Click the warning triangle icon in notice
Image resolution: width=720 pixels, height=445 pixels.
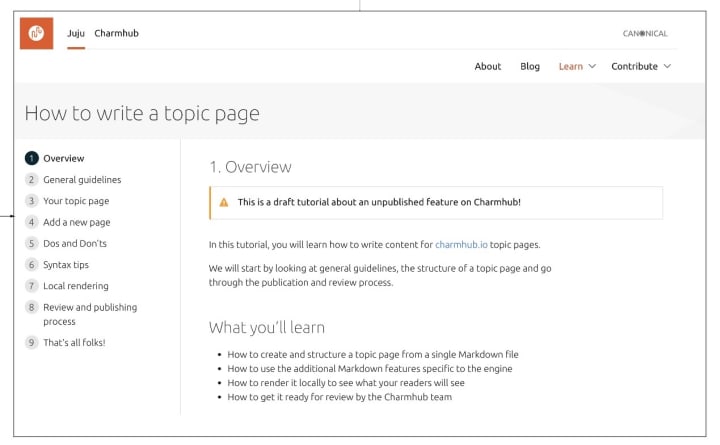(x=224, y=202)
